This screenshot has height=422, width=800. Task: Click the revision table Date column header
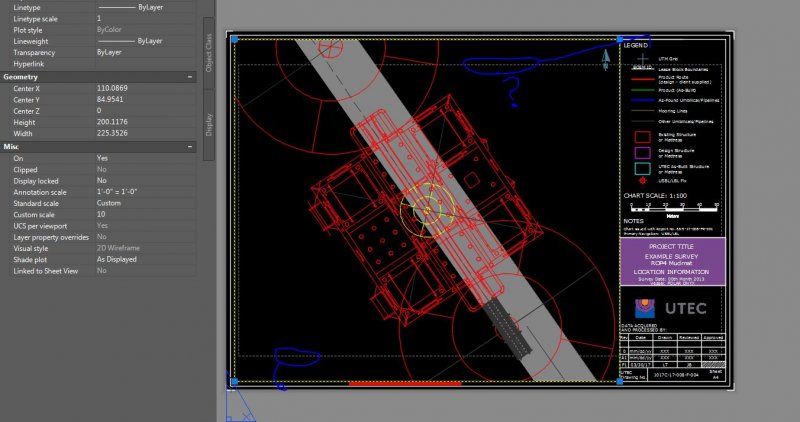tap(640, 338)
